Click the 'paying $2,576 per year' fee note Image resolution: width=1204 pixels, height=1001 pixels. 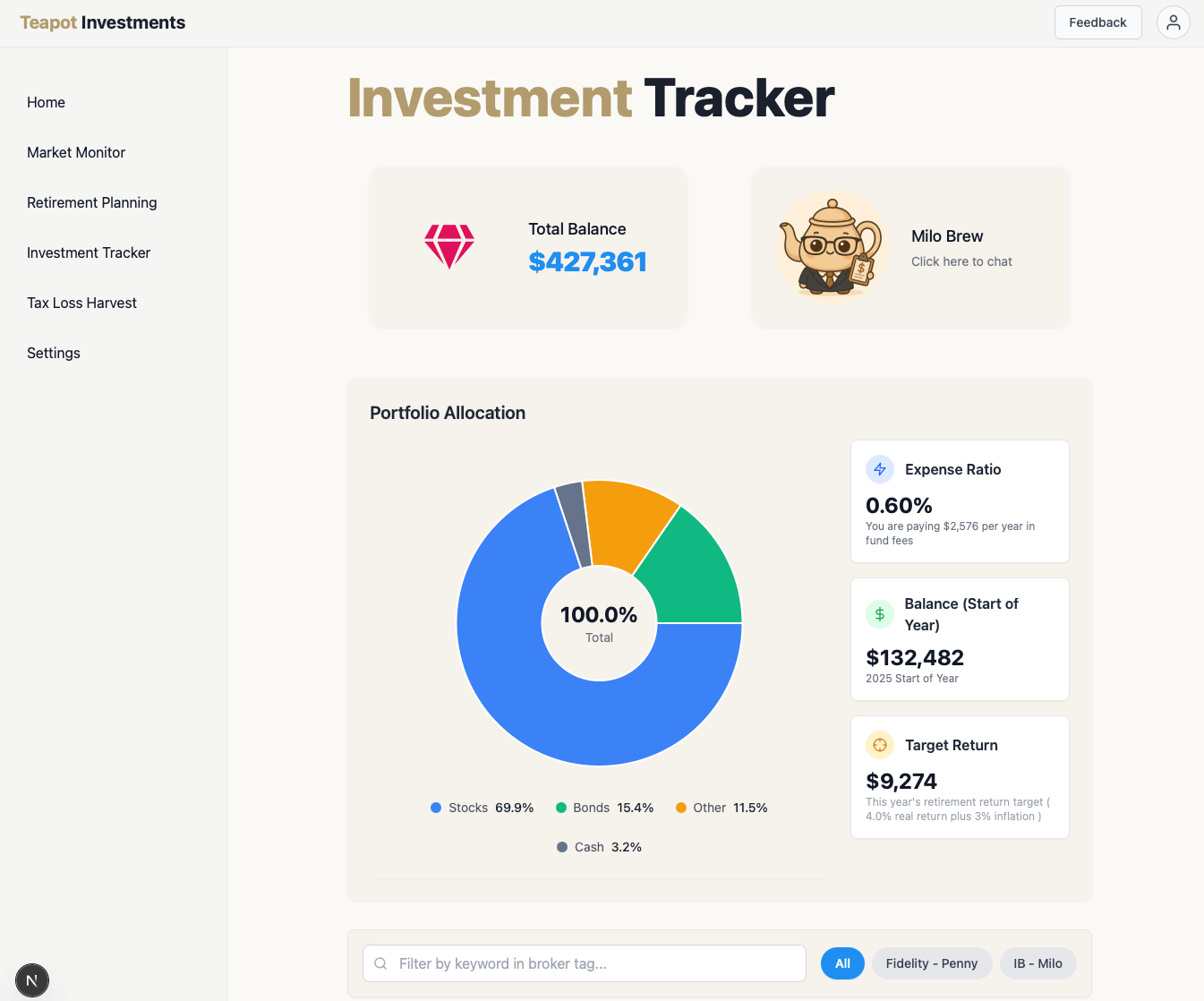[x=950, y=533]
